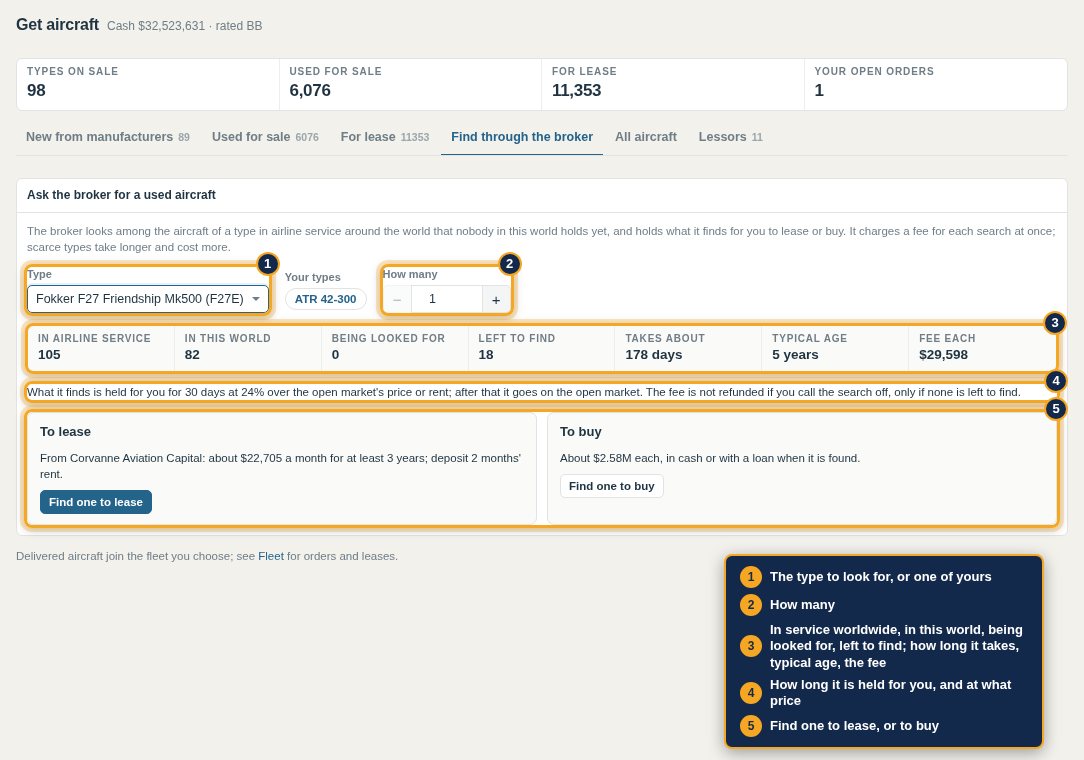Click the Used for sale value 6,076

[310, 91]
